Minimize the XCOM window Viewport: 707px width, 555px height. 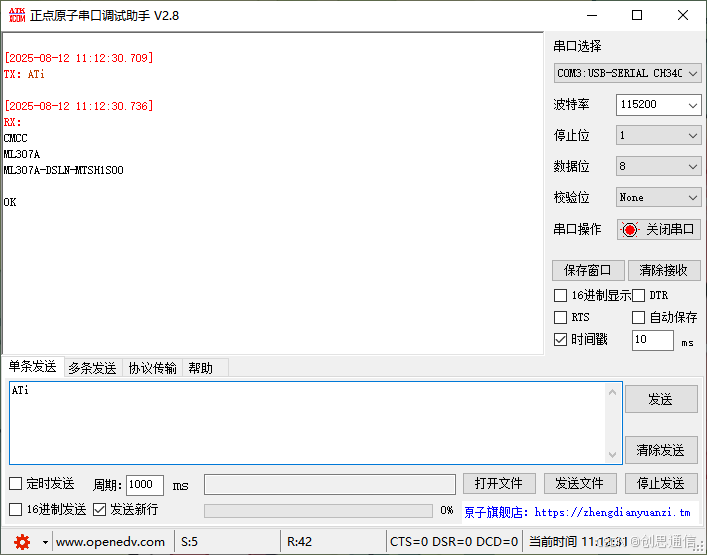coord(592,15)
